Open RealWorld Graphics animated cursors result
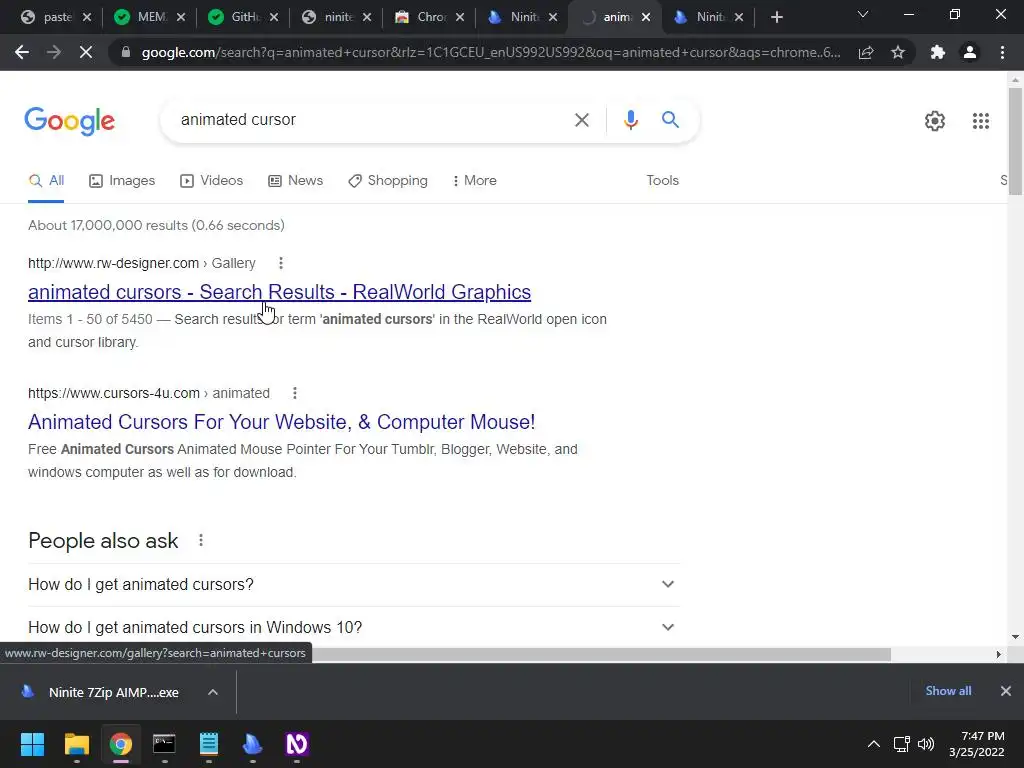The image size is (1024, 768). (x=280, y=292)
